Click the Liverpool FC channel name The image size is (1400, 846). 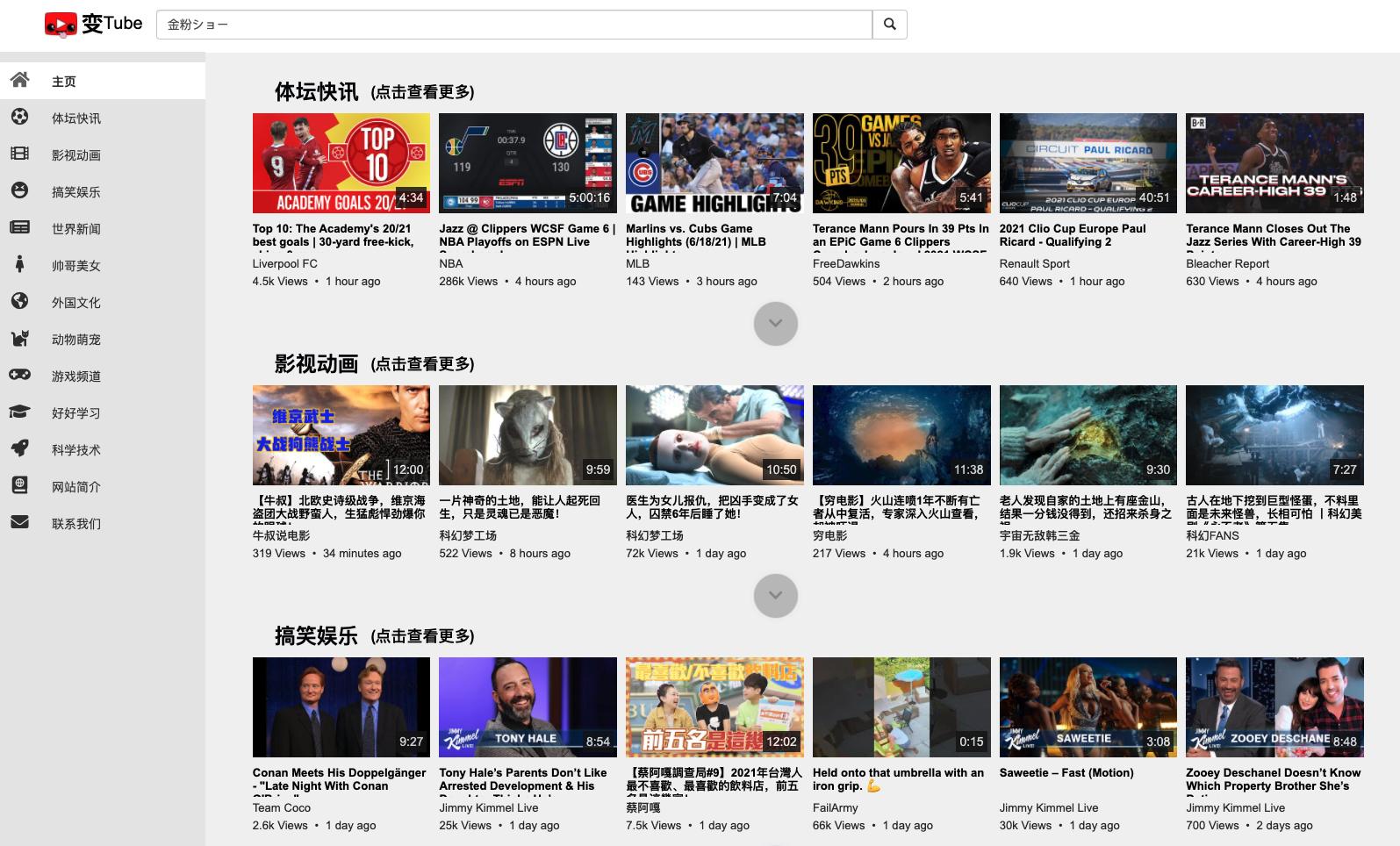click(284, 263)
